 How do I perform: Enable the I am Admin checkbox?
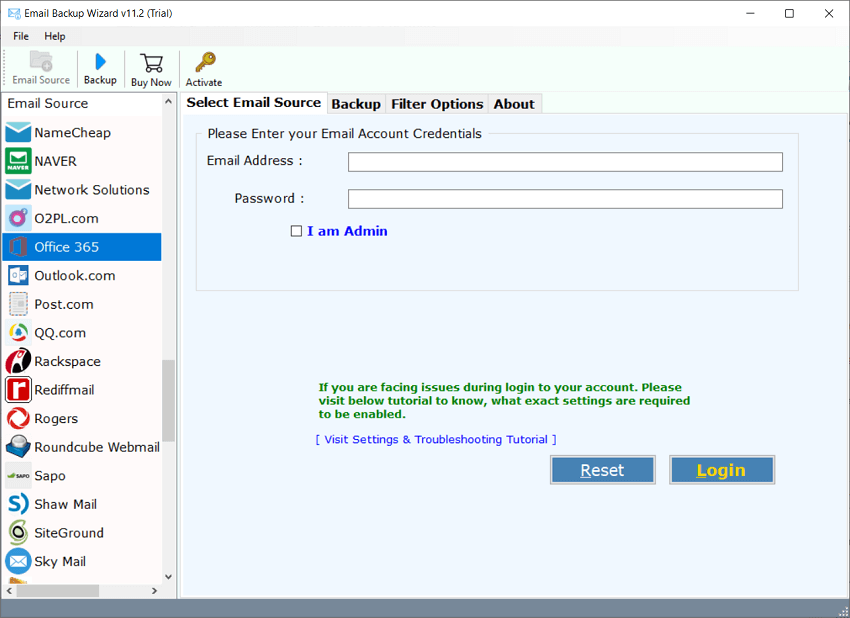[296, 231]
